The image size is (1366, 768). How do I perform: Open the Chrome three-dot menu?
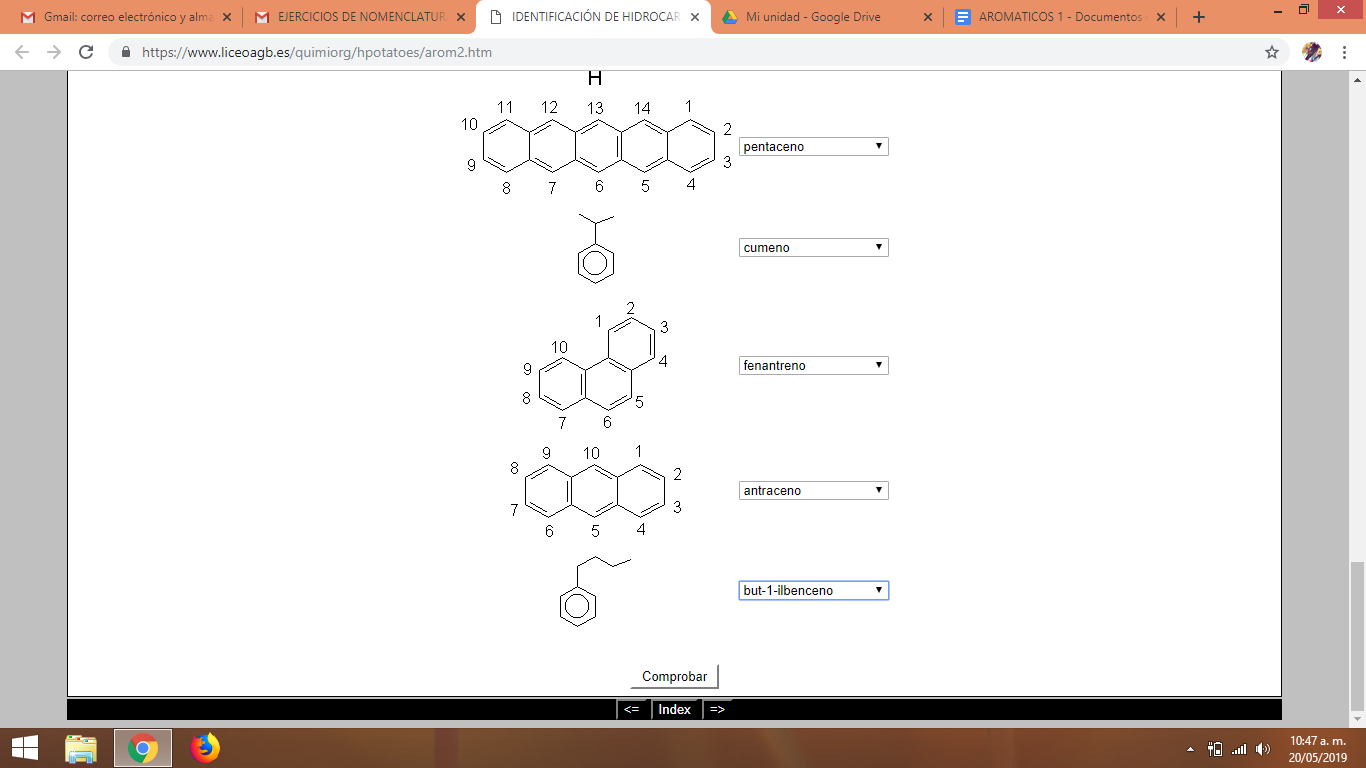tap(1344, 52)
